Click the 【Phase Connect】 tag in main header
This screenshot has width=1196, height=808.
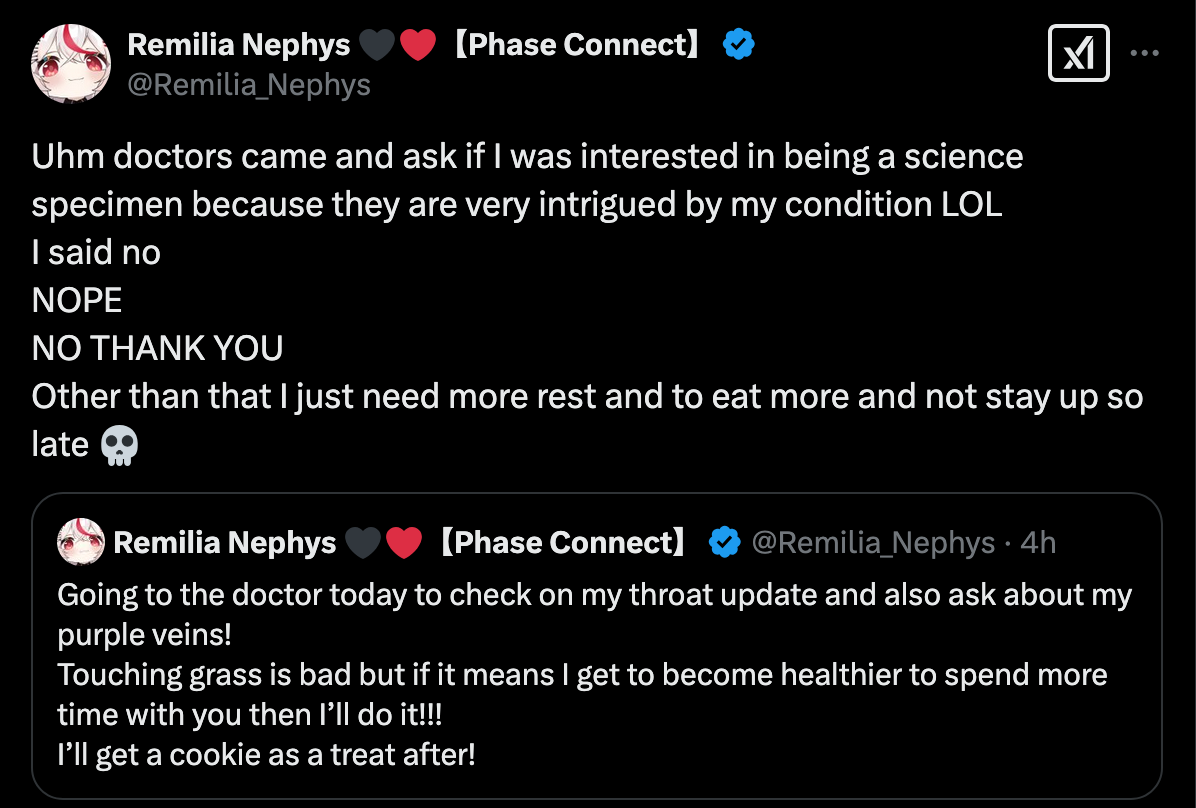(x=577, y=45)
